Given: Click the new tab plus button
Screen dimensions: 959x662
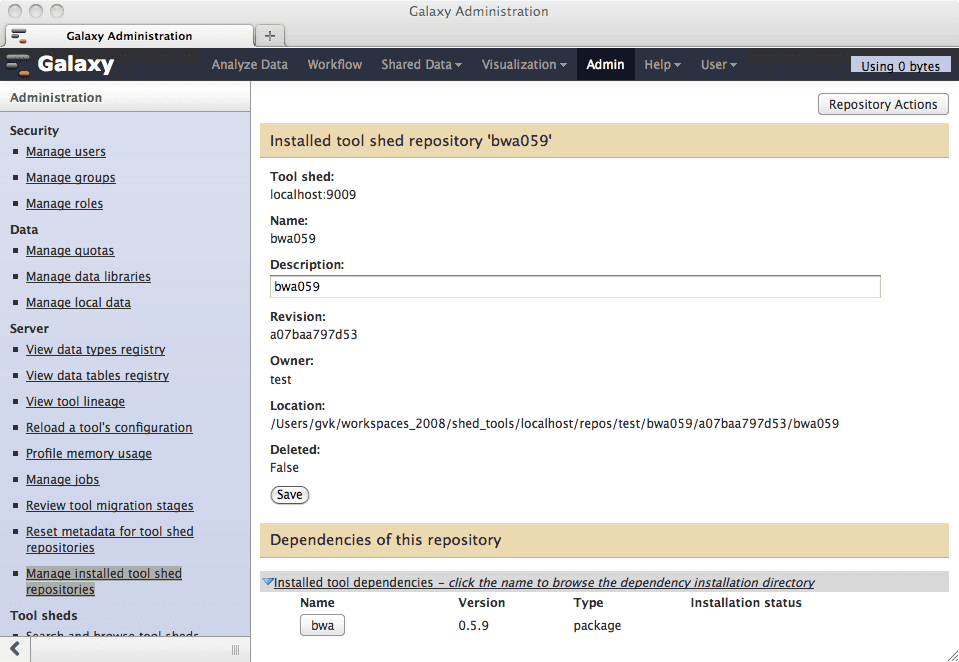Looking at the screenshot, I should pyautogui.click(x=269, y=35).
